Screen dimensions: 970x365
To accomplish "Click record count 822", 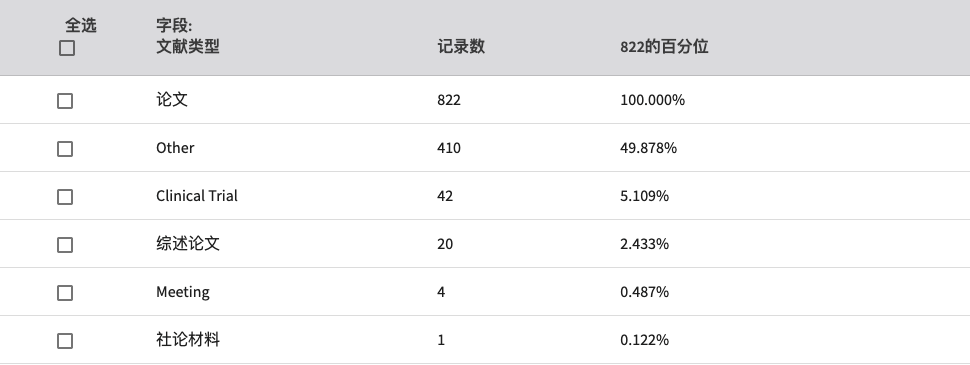I will point(449,100).
